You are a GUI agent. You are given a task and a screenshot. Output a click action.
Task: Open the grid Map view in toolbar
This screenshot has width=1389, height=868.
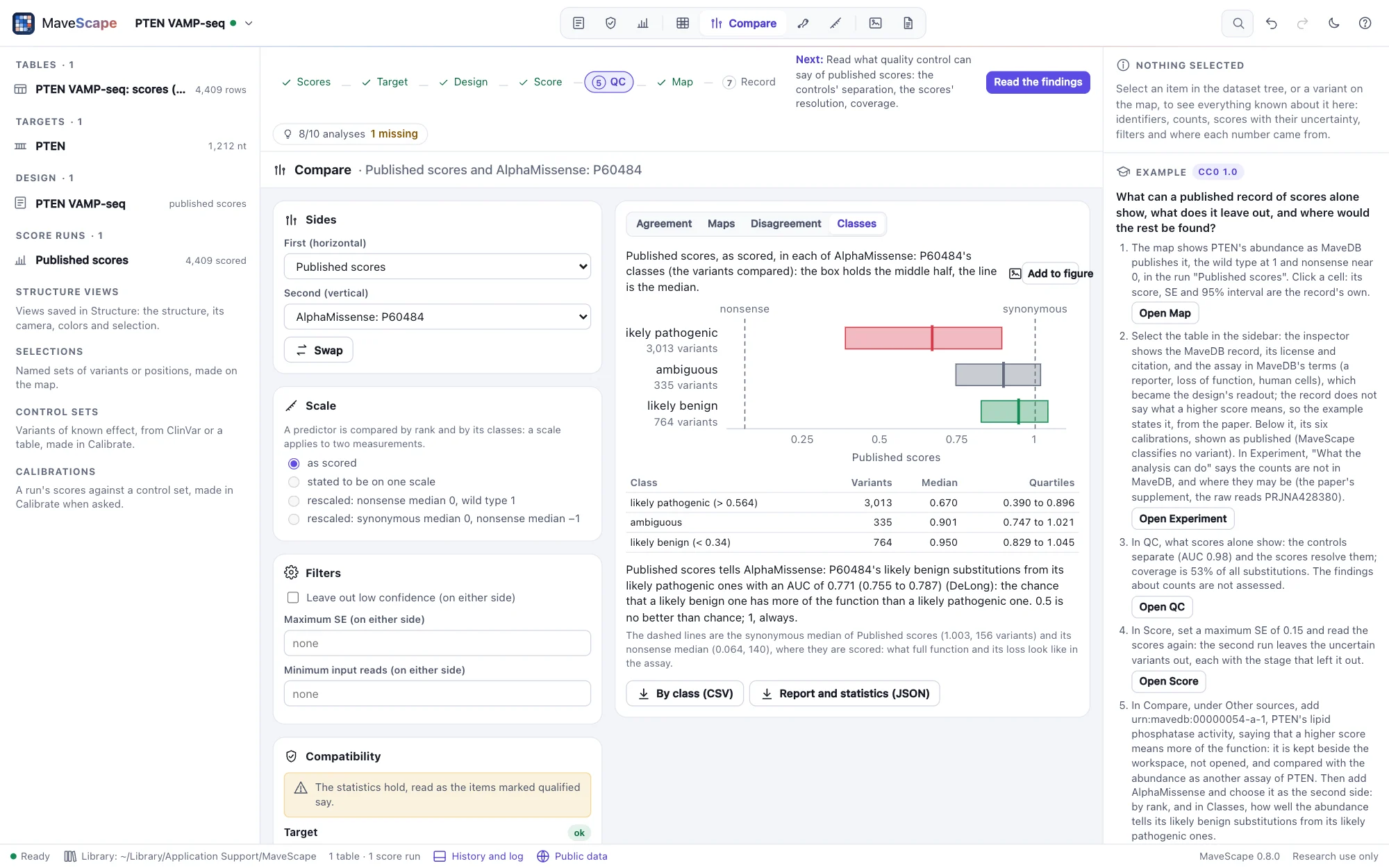click(683, 23)
